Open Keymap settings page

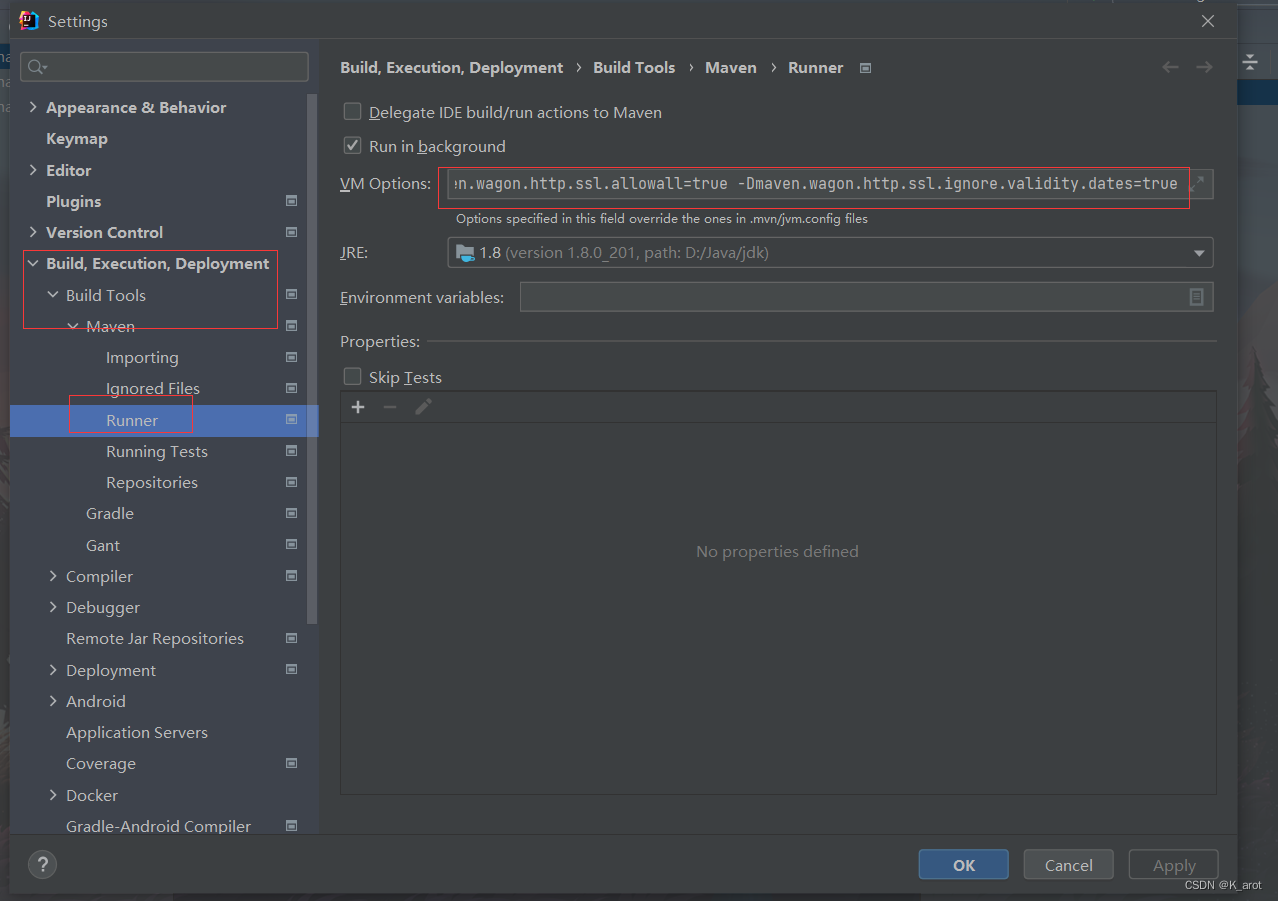pyautogui.click(x=77, y=138)
